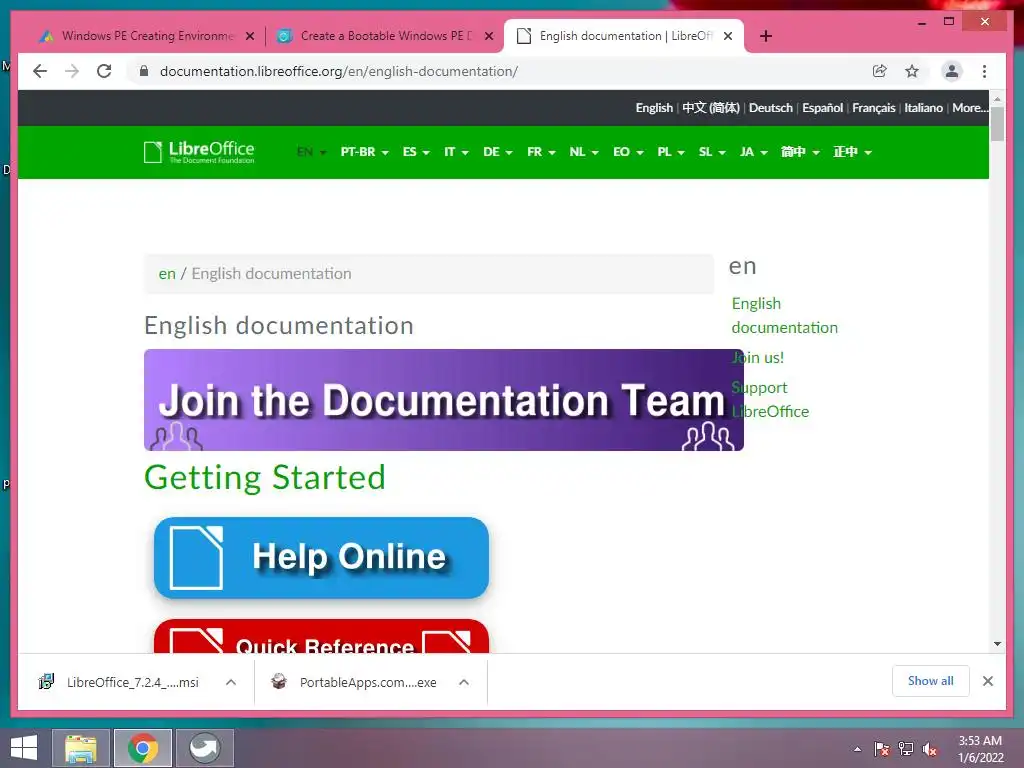Click Show all downloads button
This screenshot has width=1024, height=768.
click(931, 681)
